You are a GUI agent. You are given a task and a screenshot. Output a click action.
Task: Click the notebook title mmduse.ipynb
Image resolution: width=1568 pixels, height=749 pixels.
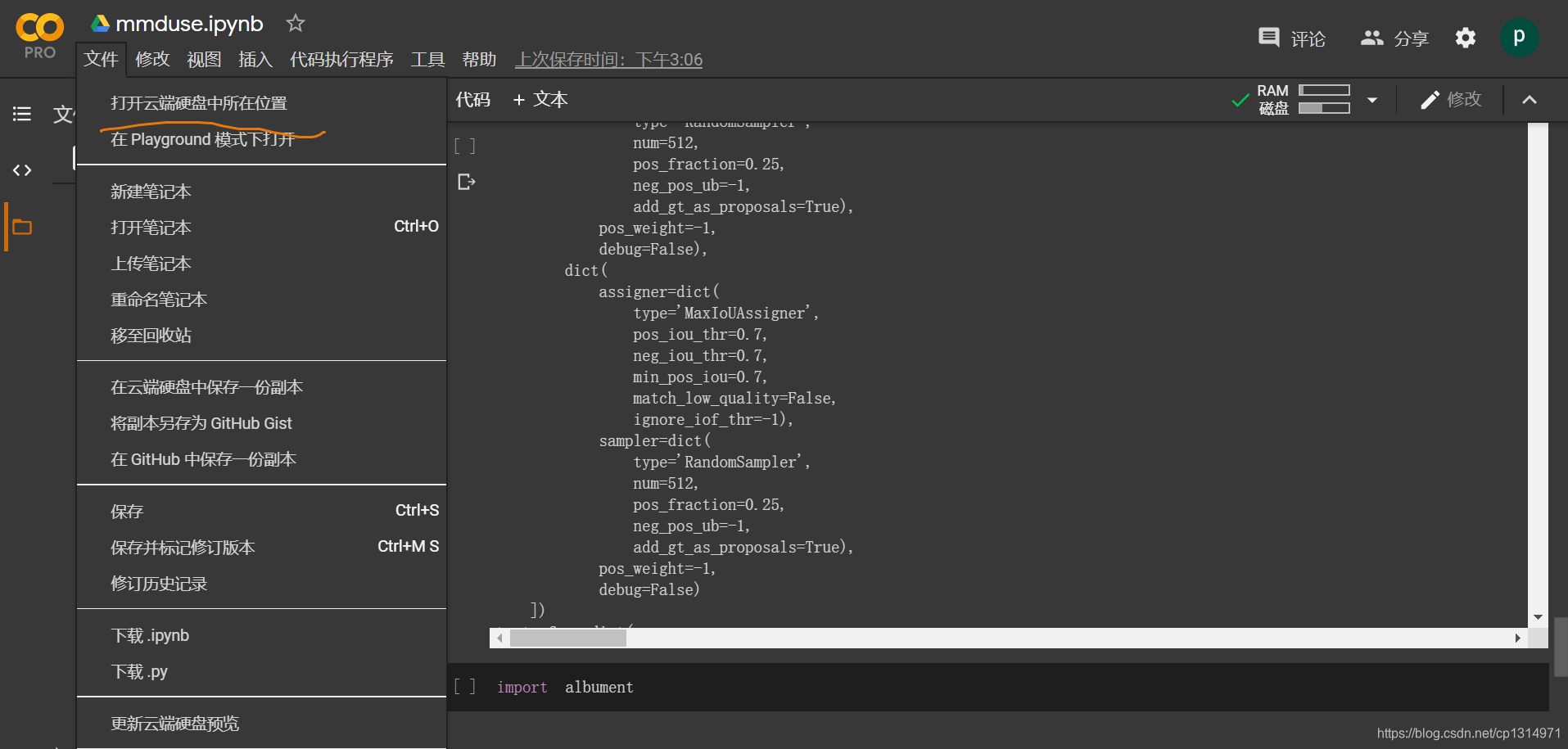[189, 24]
